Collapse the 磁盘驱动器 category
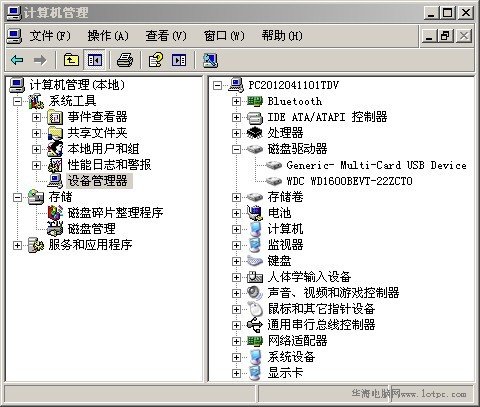Viewport: 480px width, 407px height. (x=236, y=149)
